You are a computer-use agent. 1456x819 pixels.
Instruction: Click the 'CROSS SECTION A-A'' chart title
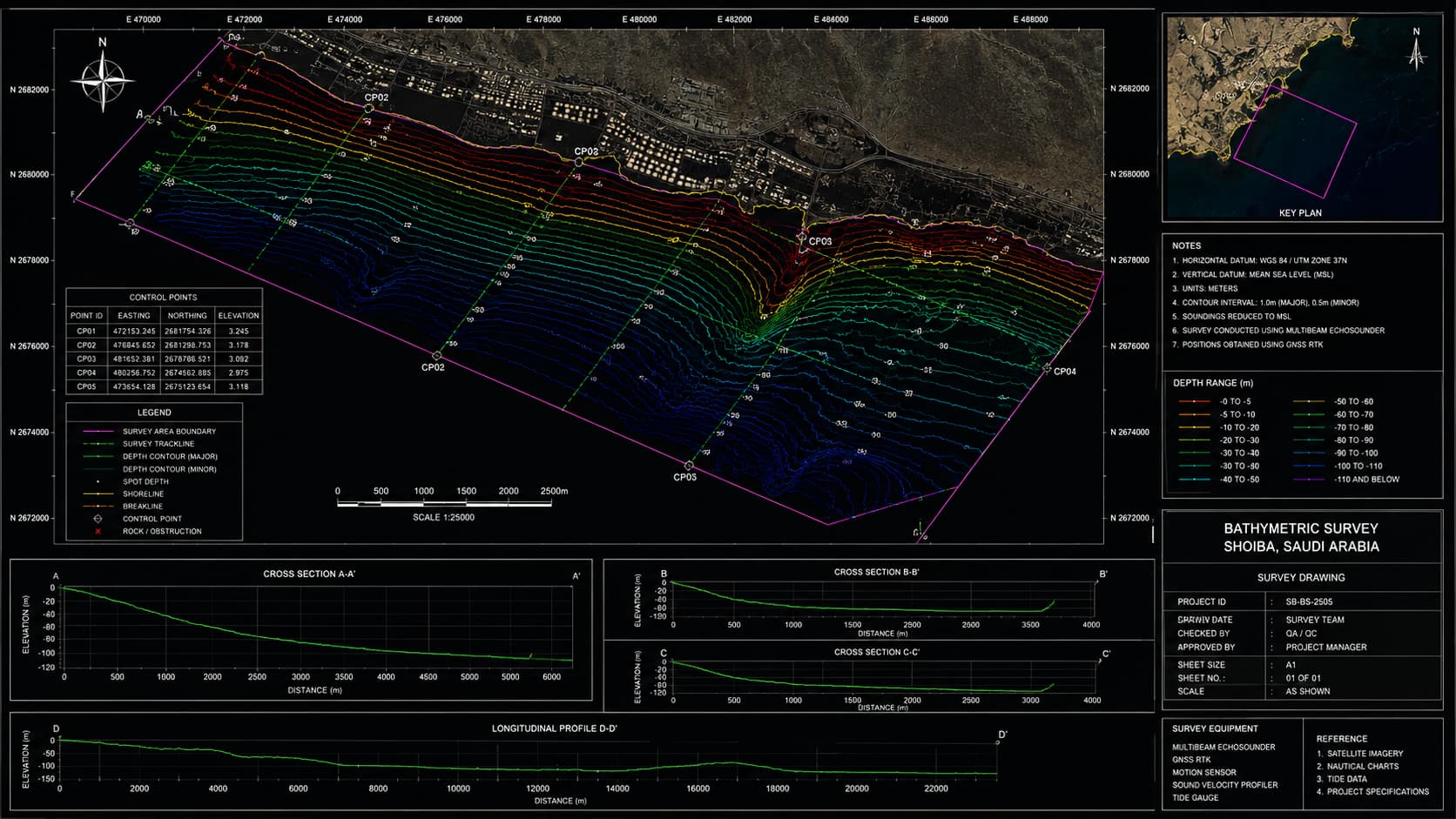pos(309,574)
